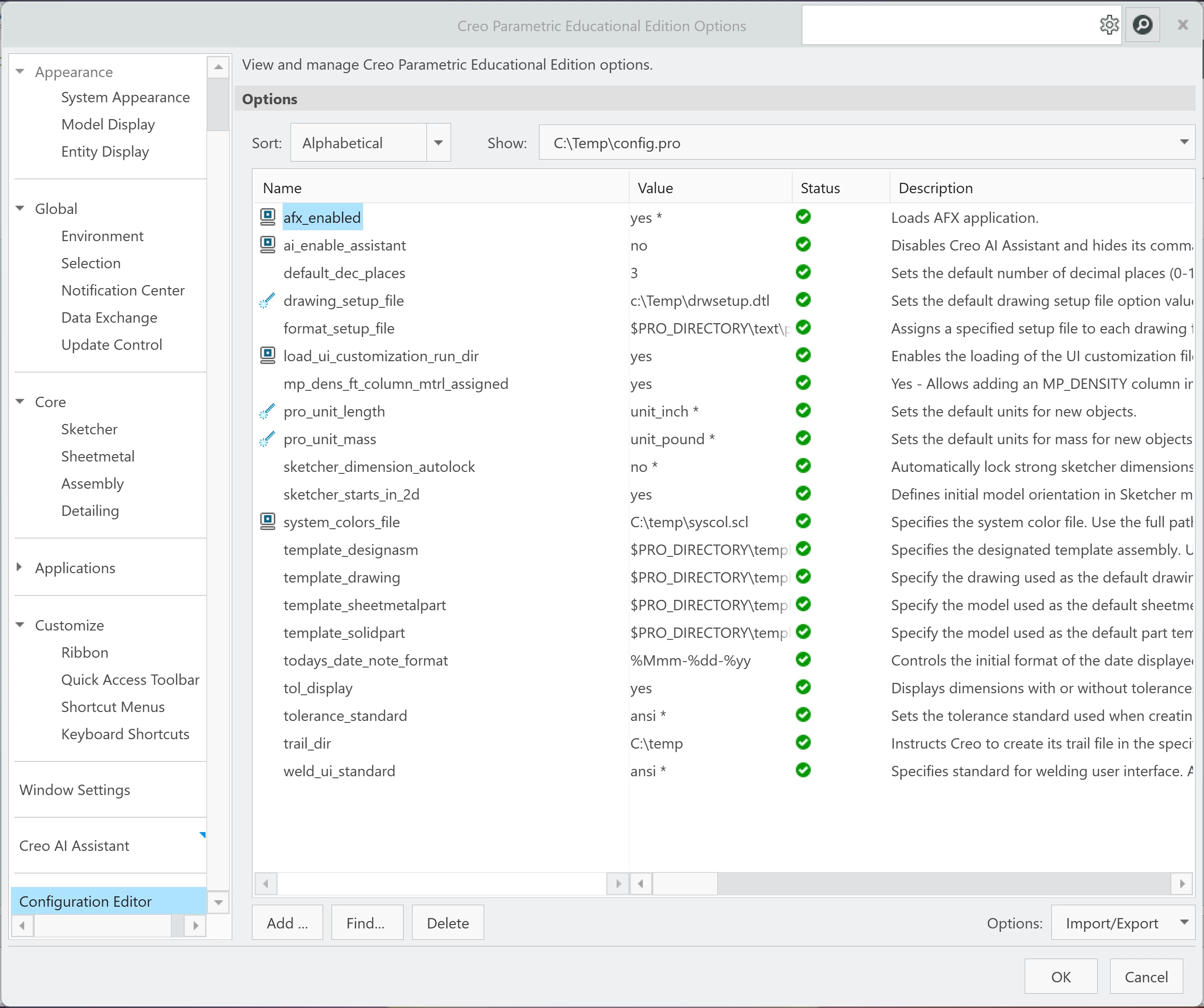Click the green status check for weld_ui_standard
The image size is (1204, 1008).
803,770
